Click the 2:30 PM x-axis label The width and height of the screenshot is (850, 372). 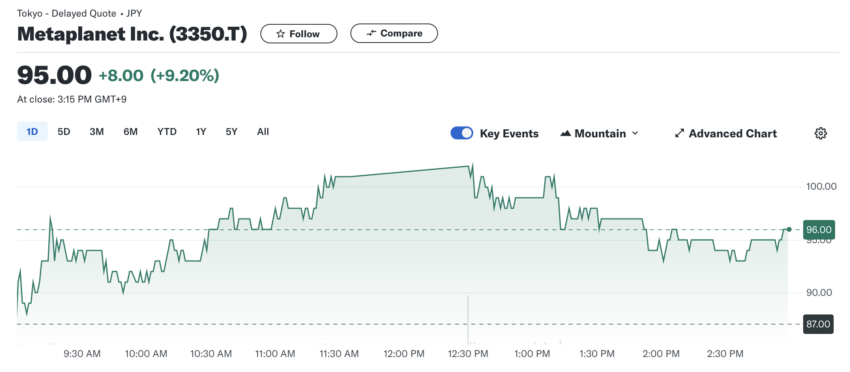(x=725, y=354)
